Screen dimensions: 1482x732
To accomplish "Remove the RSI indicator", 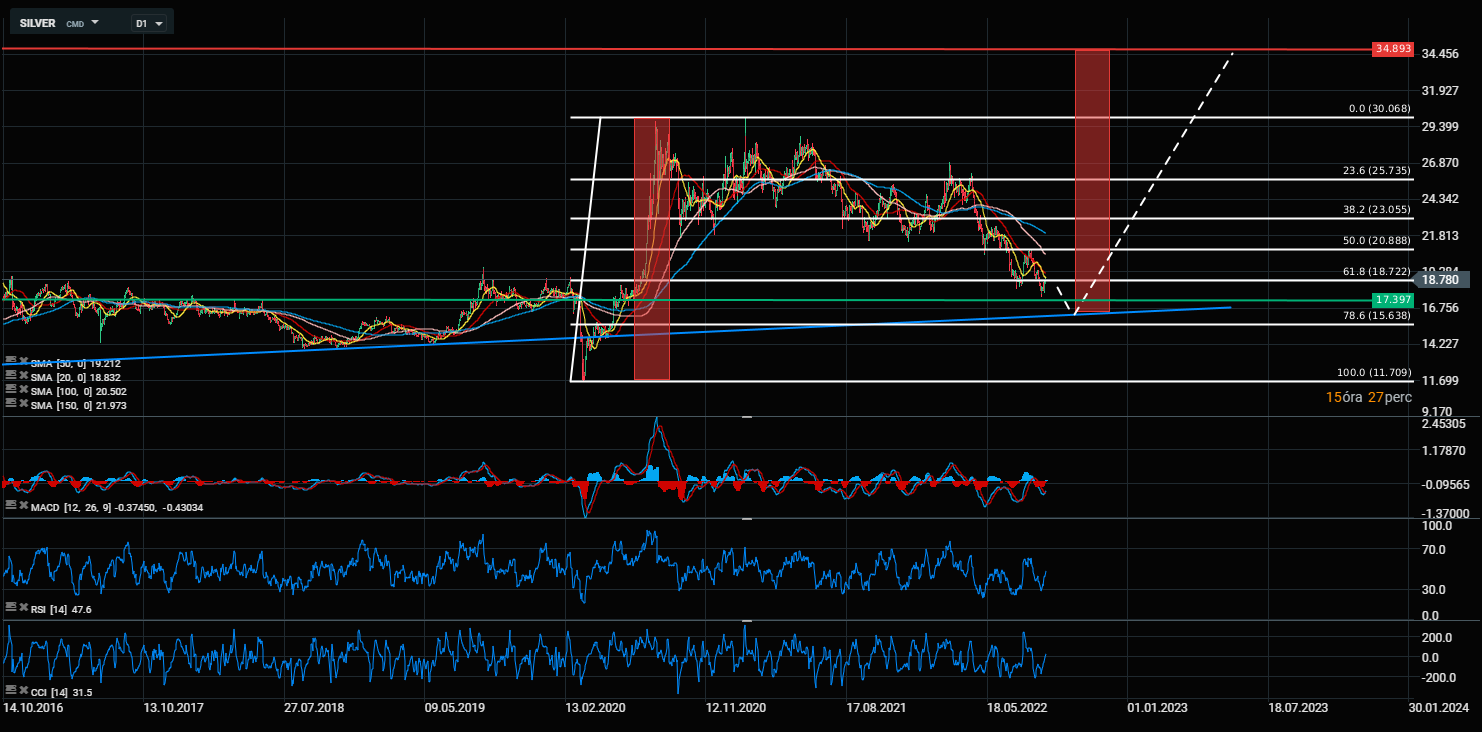I will [24, 608].
